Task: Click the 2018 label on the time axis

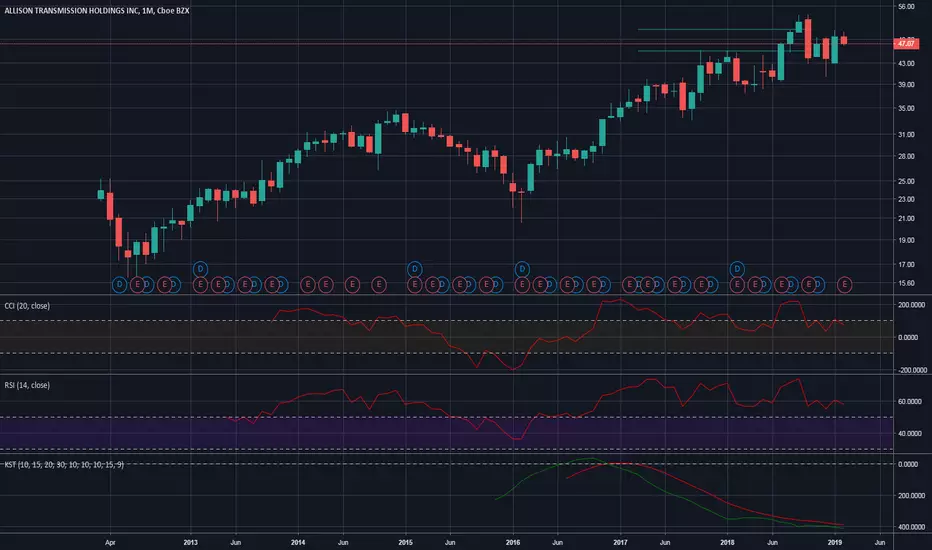Action: (727, 542)
